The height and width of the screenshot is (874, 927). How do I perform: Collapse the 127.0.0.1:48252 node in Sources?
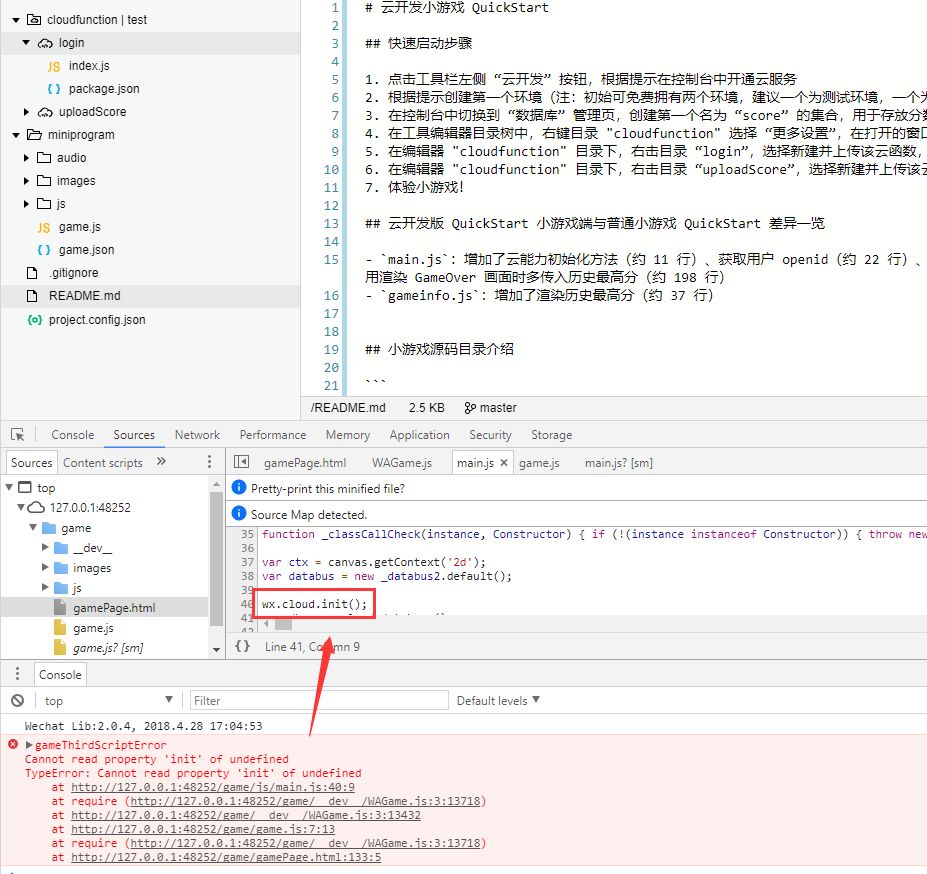pos(21,507)
